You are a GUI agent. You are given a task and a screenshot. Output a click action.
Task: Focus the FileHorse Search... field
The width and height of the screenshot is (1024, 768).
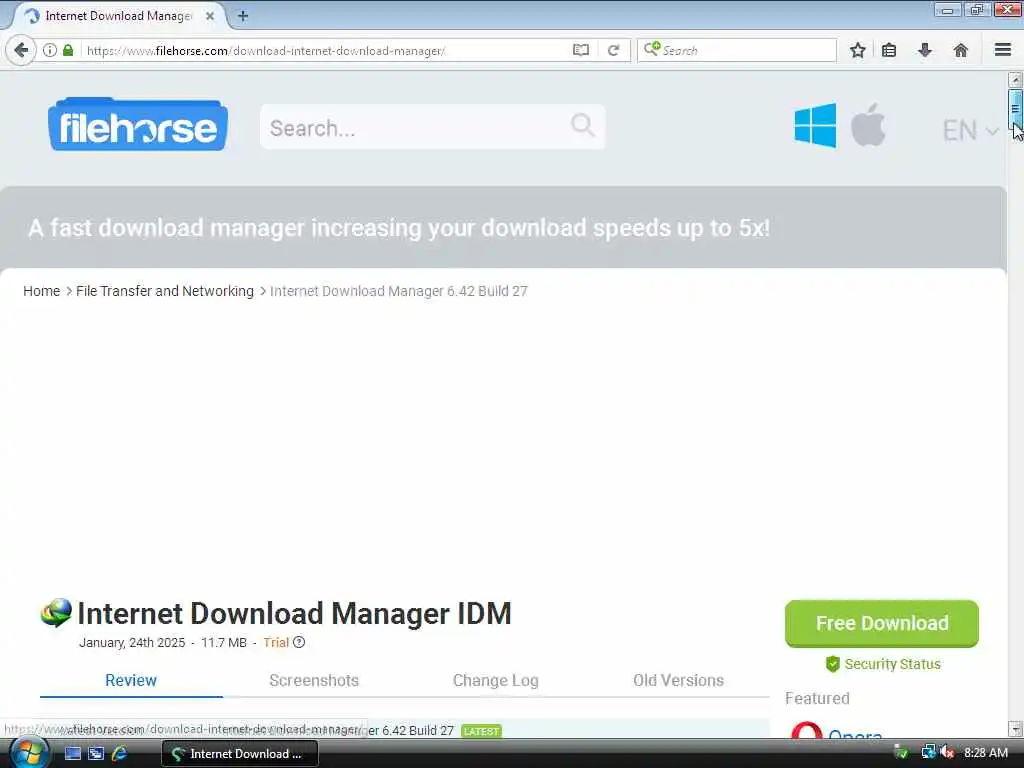click(432, 127)
